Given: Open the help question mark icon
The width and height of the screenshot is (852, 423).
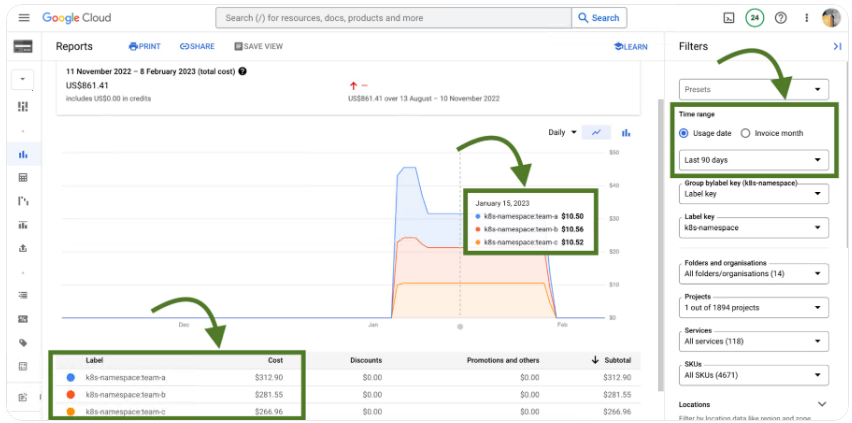Looking at the screenshot, I should (x=781, y=18).
